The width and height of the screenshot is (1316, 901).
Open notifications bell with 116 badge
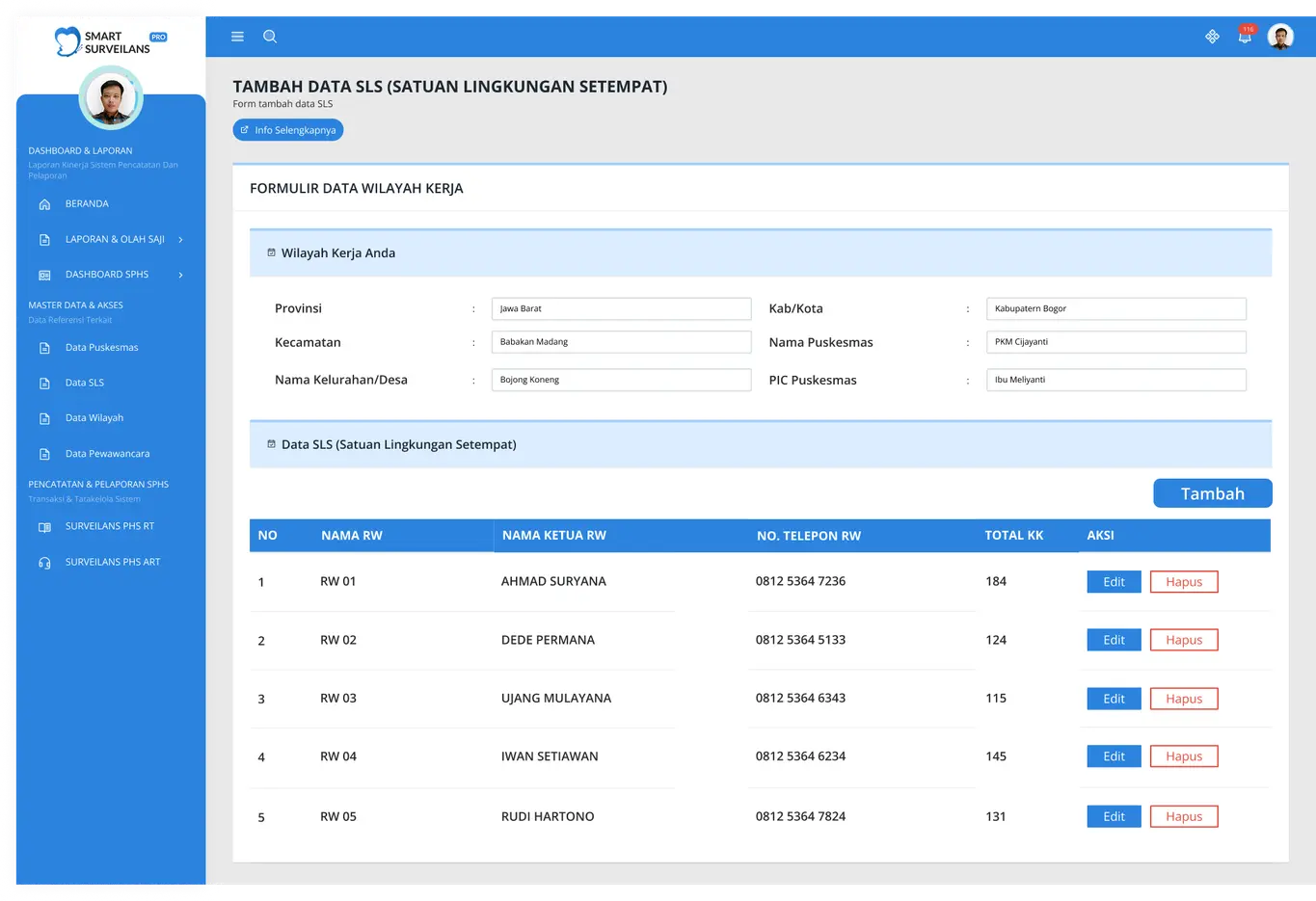tap(1246, 36)
